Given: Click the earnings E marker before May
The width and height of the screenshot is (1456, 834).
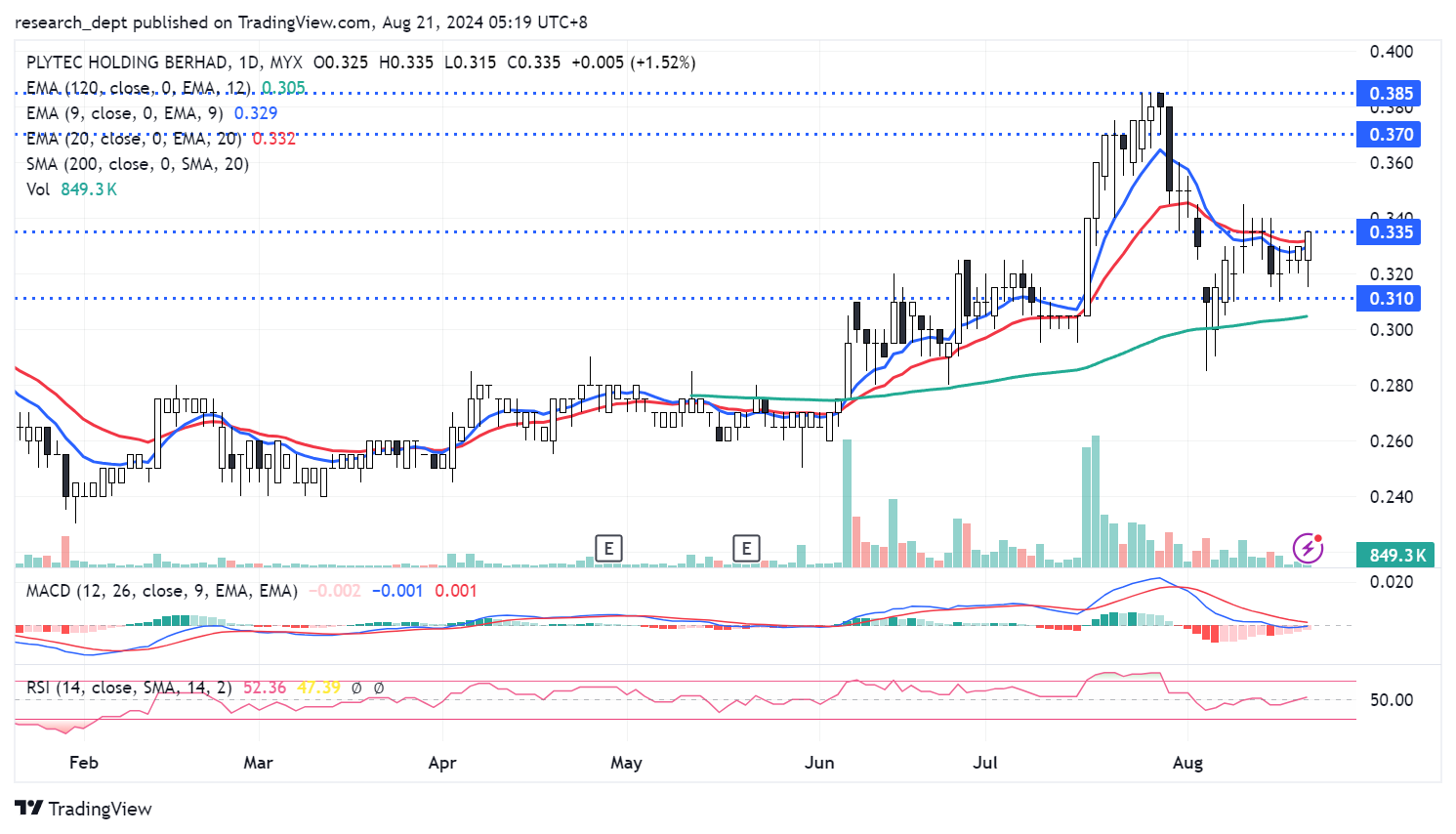Looking at the screenshot, I should pos(608,548).
